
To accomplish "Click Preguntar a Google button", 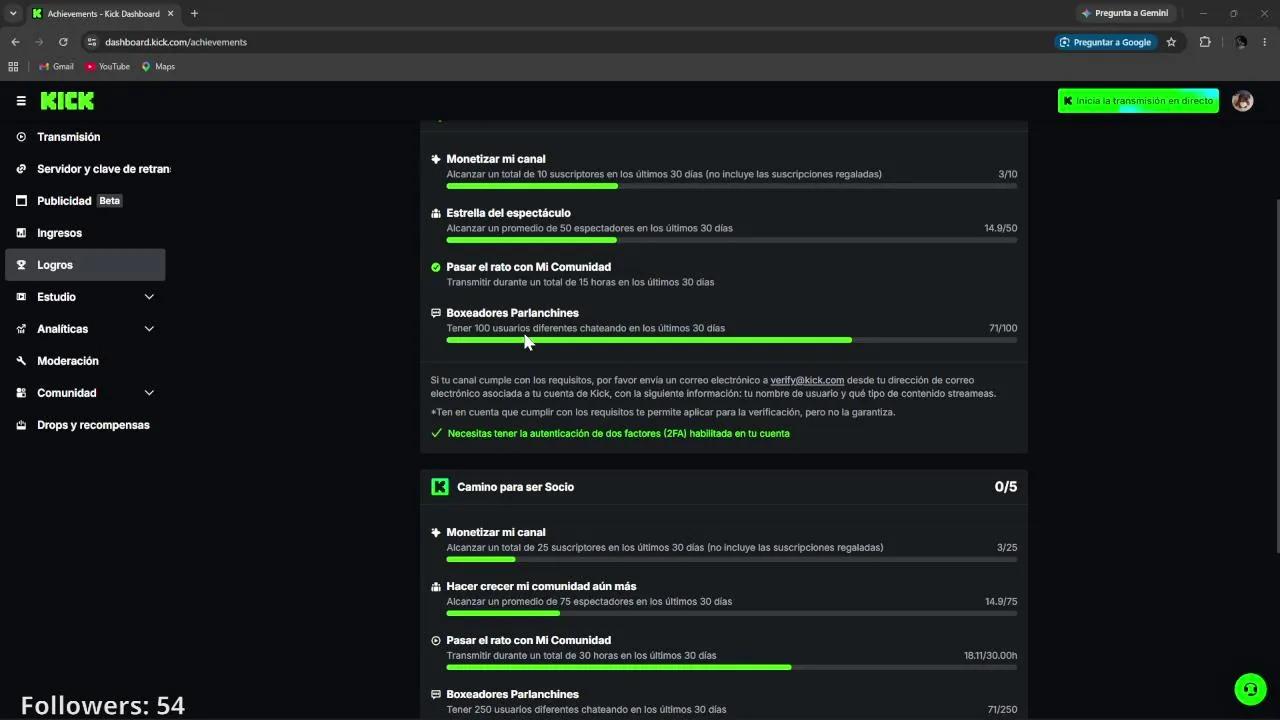I will pos(1106,42).
